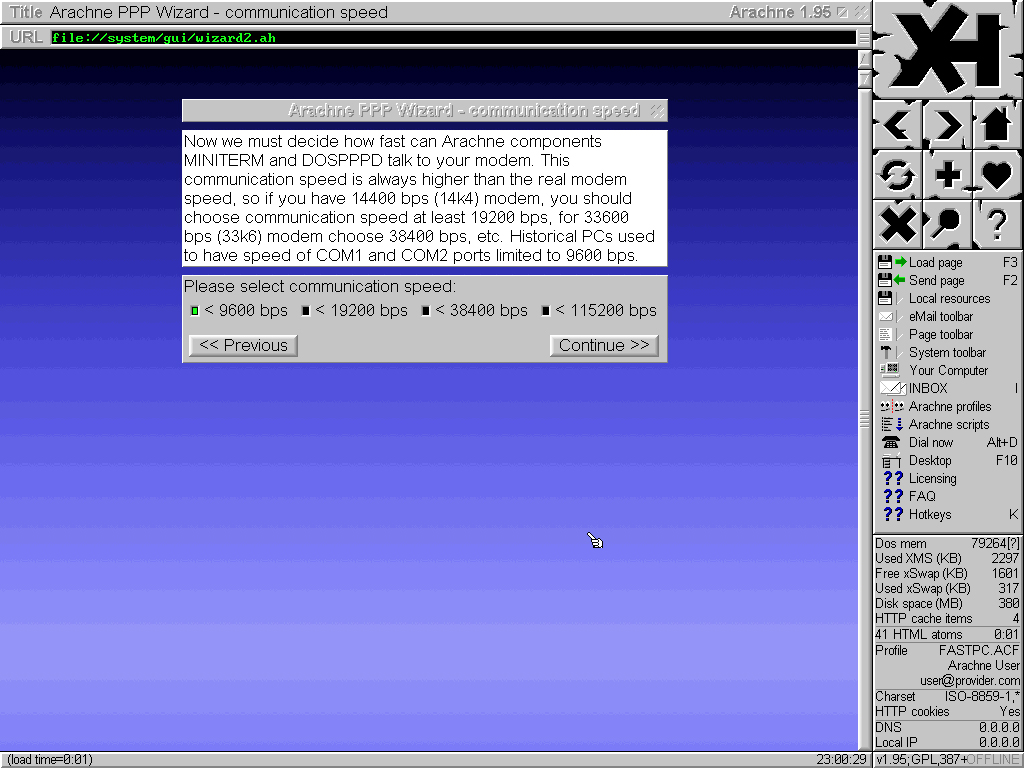Select the < 38400 bps radio option

click(425, 311)
